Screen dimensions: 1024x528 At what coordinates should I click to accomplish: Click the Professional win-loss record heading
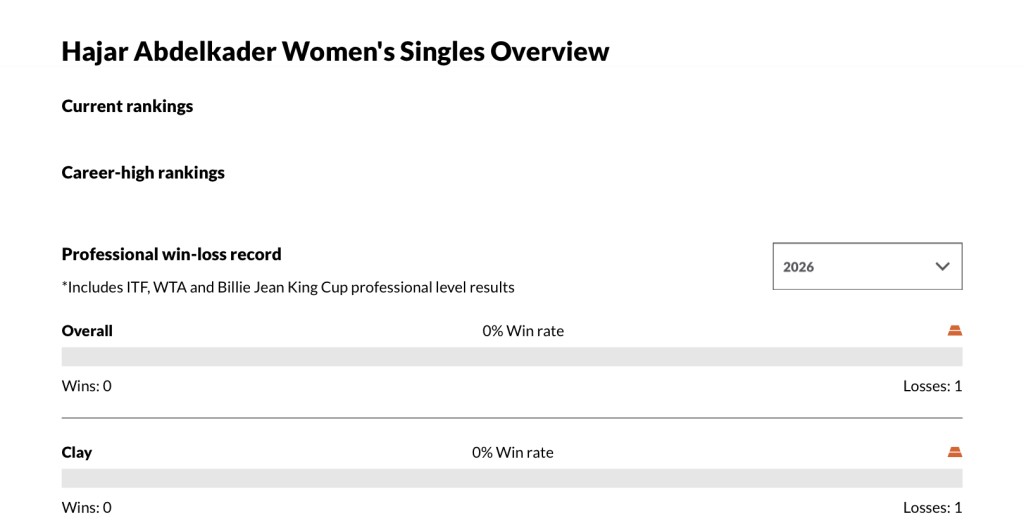pos(171,254)
